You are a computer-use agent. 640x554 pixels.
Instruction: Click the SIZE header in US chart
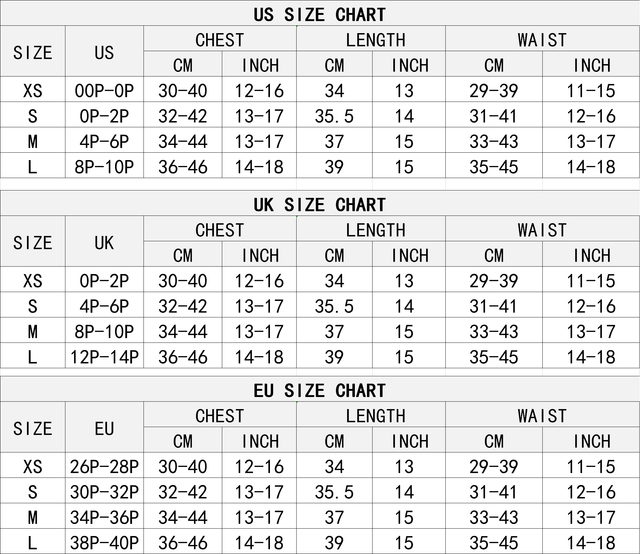[32, 52]
